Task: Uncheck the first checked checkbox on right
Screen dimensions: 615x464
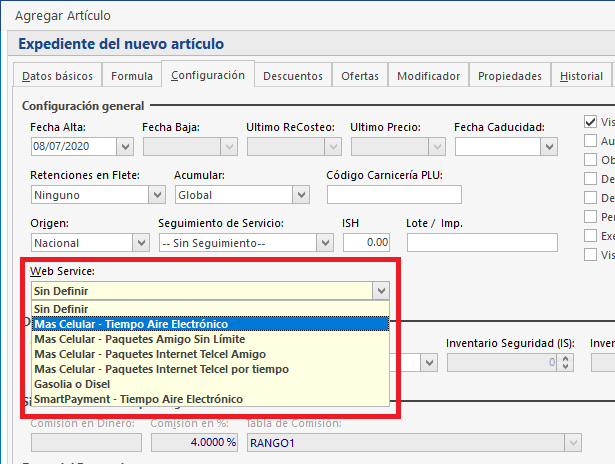Action: point(590,122)
